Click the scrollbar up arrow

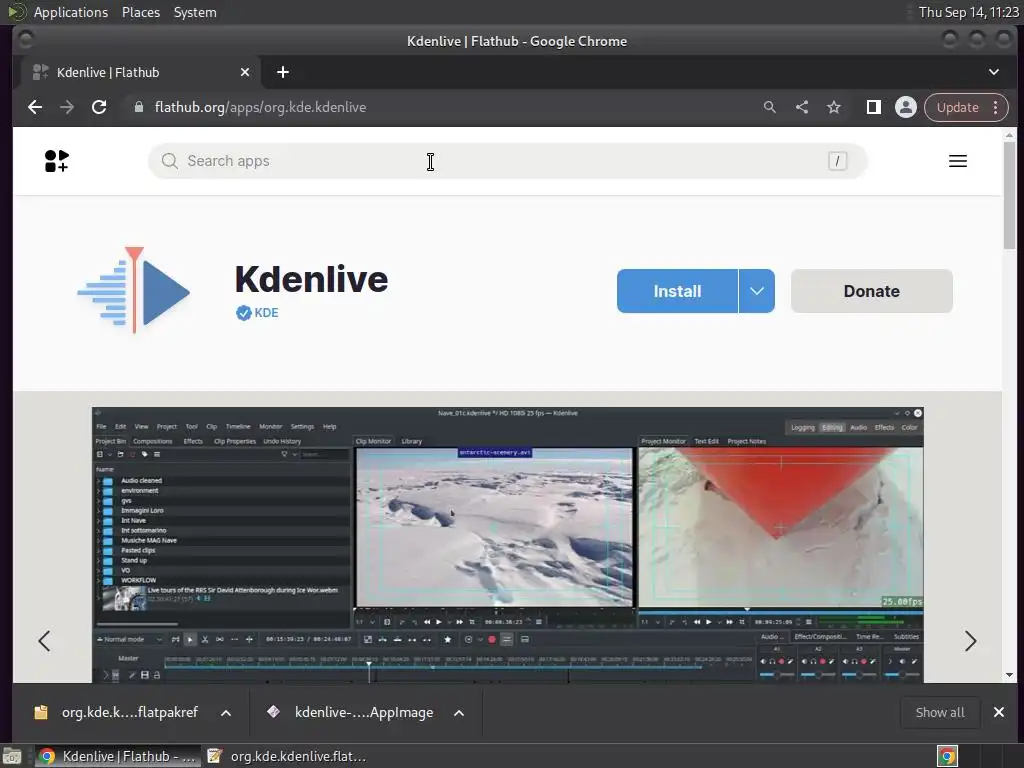[x=1010, y=135]
